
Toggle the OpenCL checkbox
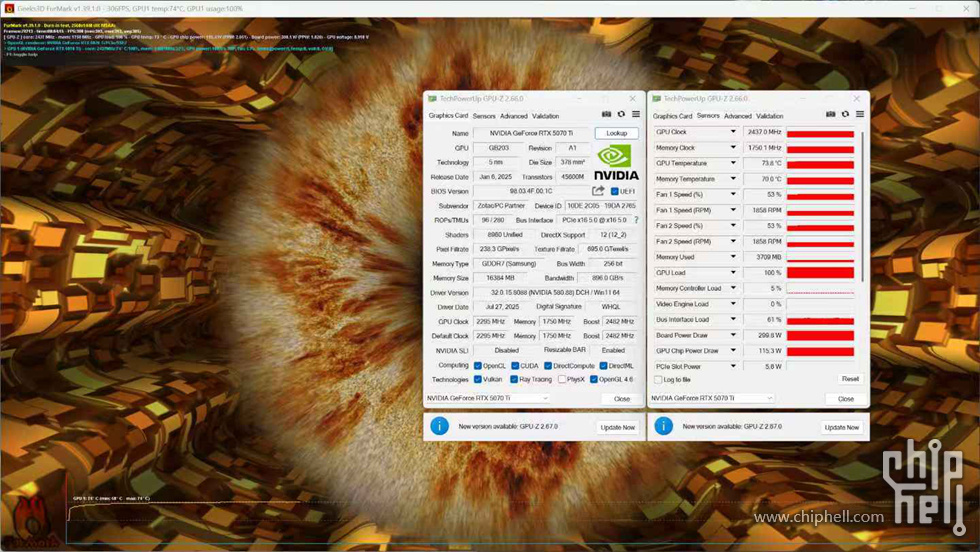pos(478,366)
